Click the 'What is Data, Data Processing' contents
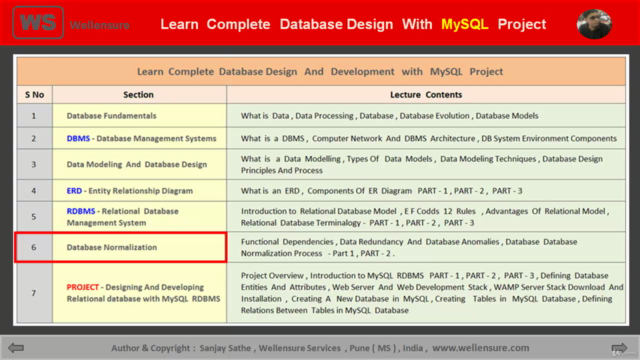 point(426,116)
